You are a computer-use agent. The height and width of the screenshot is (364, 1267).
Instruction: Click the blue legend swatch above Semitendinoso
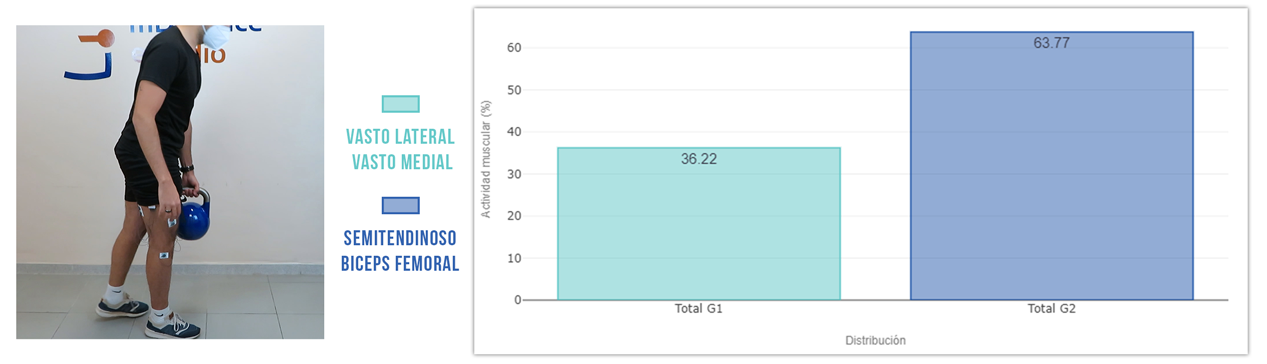pos(400,205)
